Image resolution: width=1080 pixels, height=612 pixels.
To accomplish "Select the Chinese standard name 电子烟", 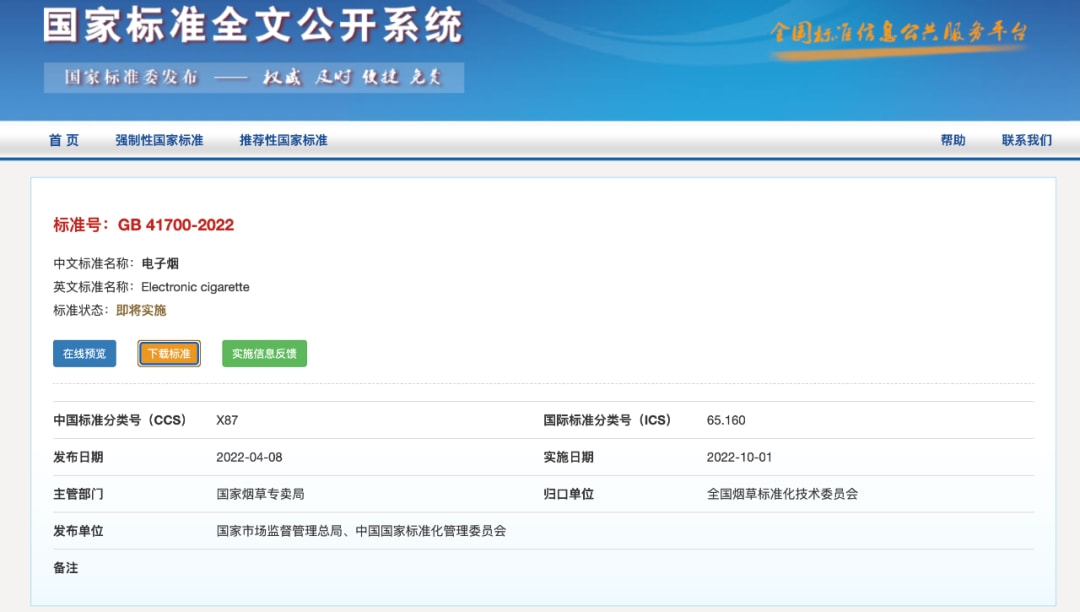I will click(160, 264).
